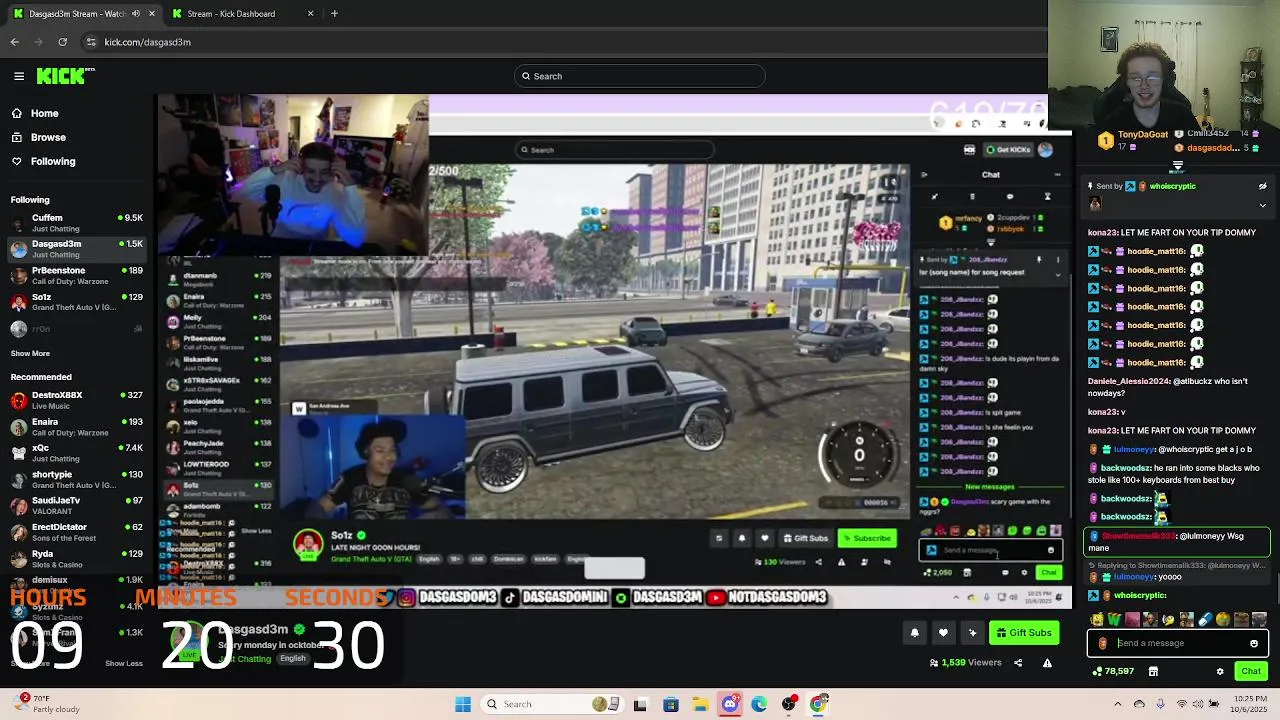Click the whoiscryptic username in chat

[x=1140, y=595]
